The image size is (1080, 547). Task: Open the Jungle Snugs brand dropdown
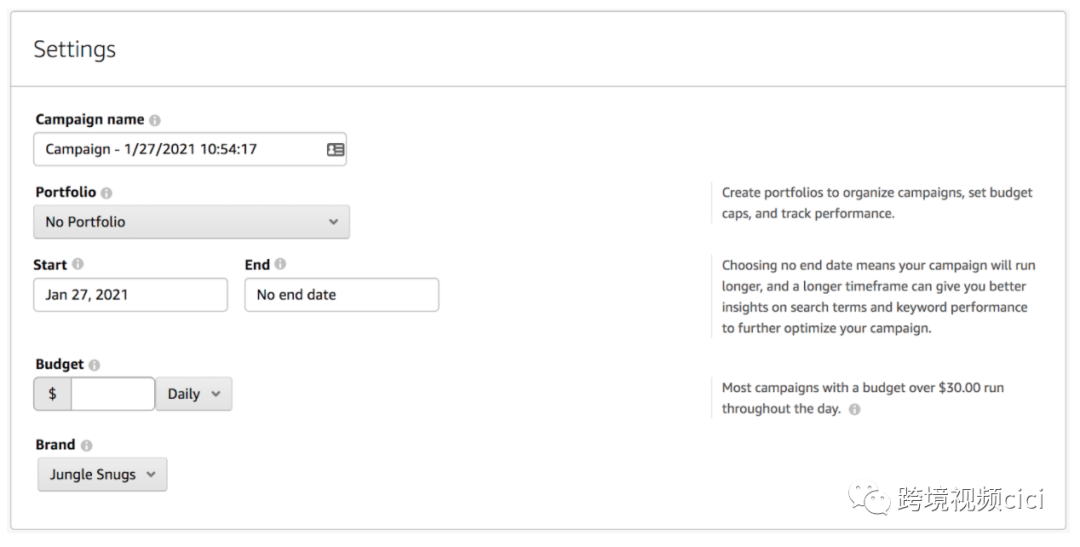click(102, 475)
